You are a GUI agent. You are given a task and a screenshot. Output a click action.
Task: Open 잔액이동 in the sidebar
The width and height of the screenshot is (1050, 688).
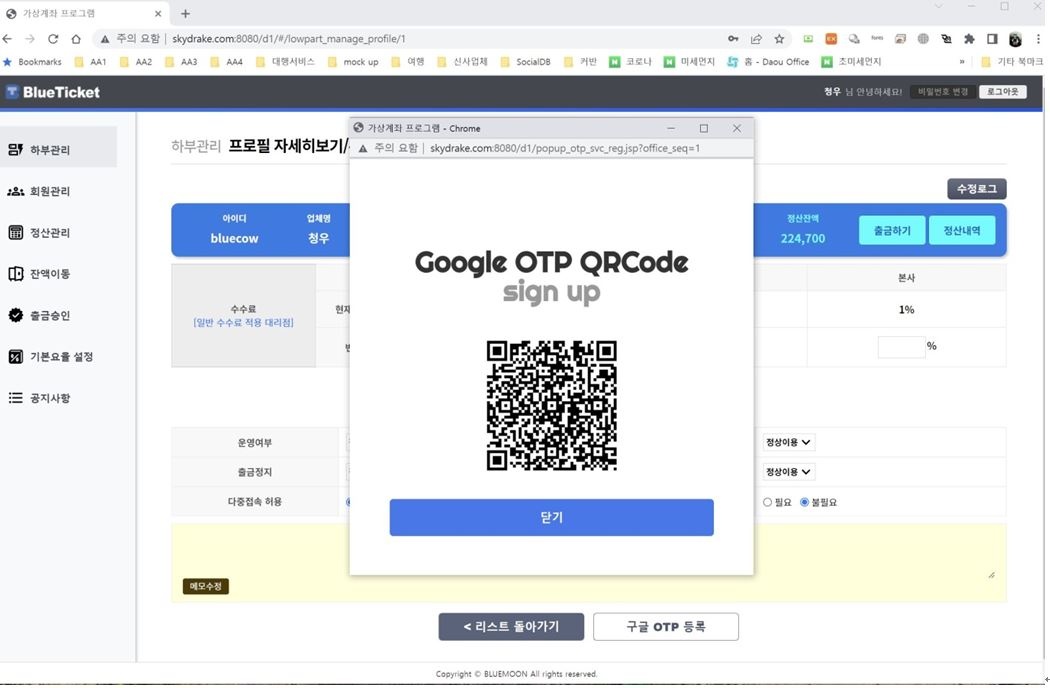[58, 274]
